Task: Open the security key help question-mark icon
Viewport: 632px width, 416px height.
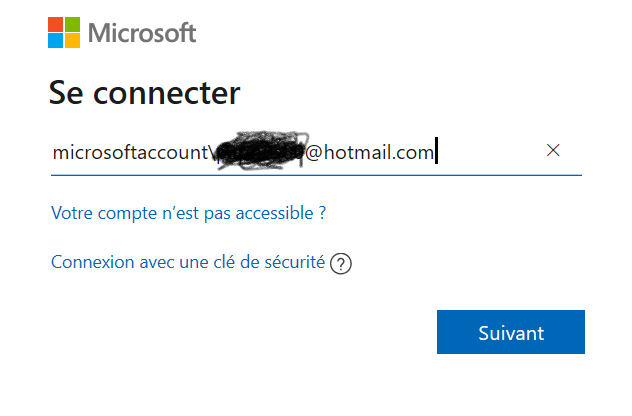Action: pos(341,264)
